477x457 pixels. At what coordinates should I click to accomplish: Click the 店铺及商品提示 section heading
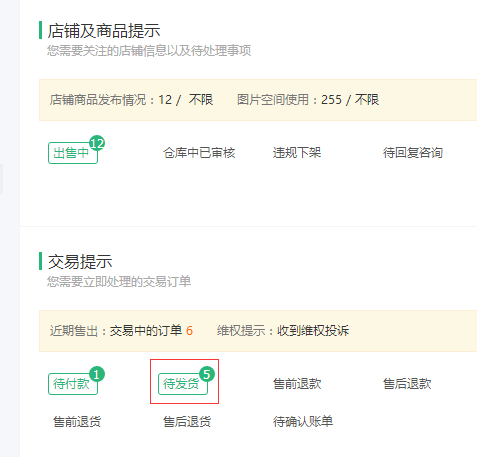[104, 31]
